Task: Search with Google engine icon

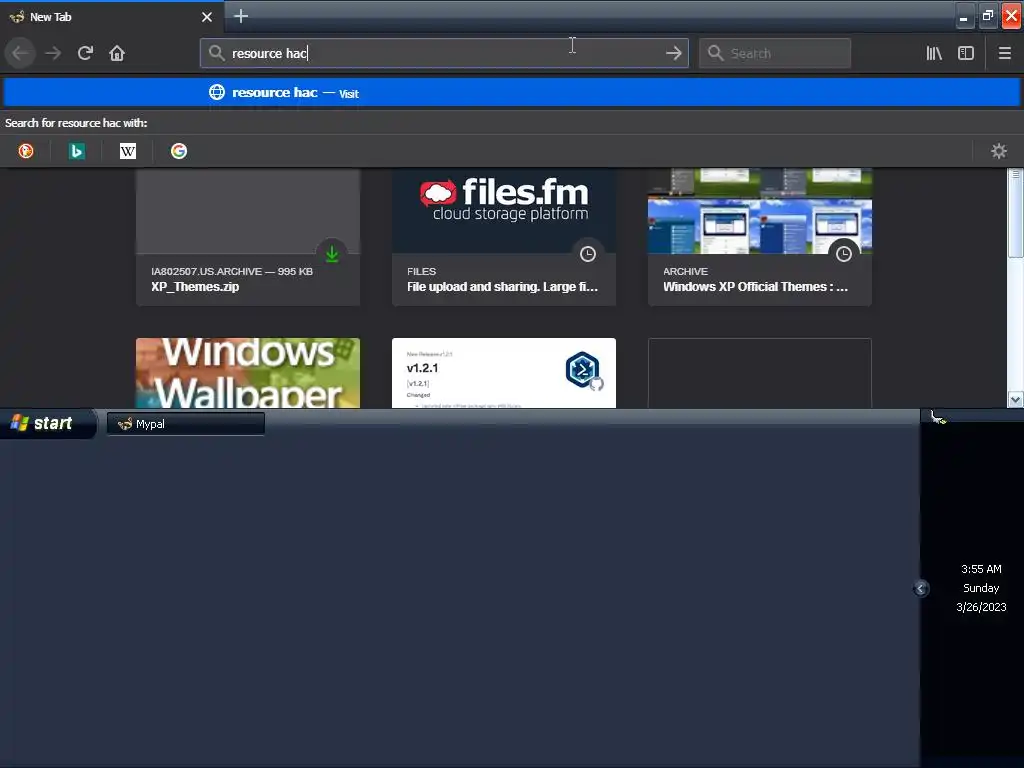Action: tap(179, 152)
